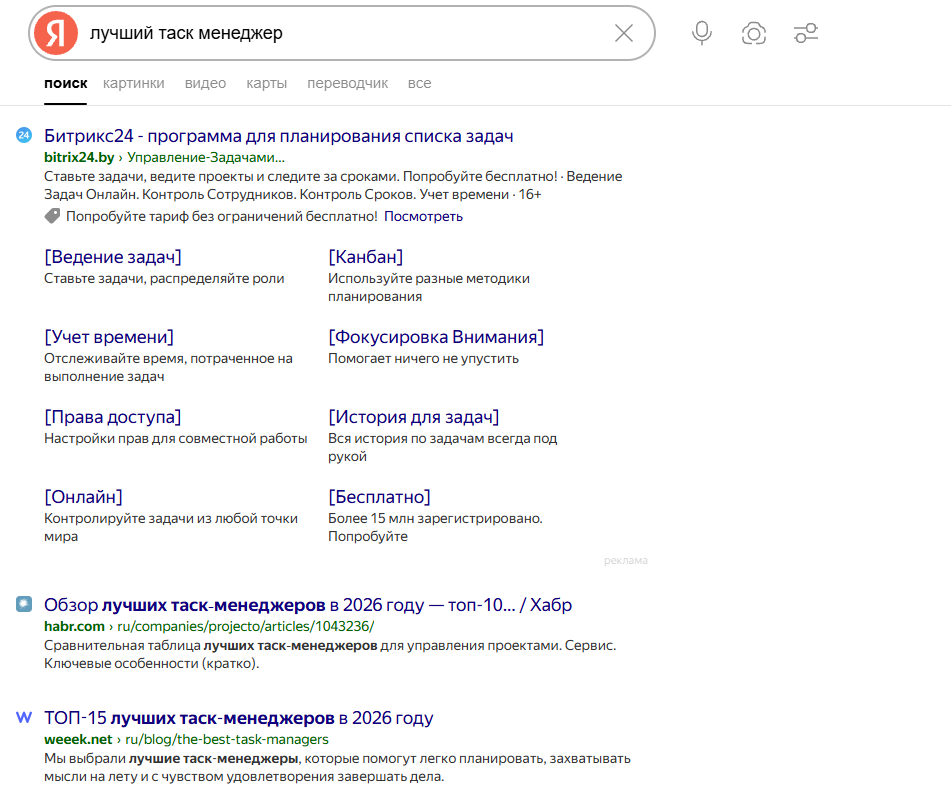Open the 'переводчик' tab
This screenshot has width=951, height=803.
point(348,84)
